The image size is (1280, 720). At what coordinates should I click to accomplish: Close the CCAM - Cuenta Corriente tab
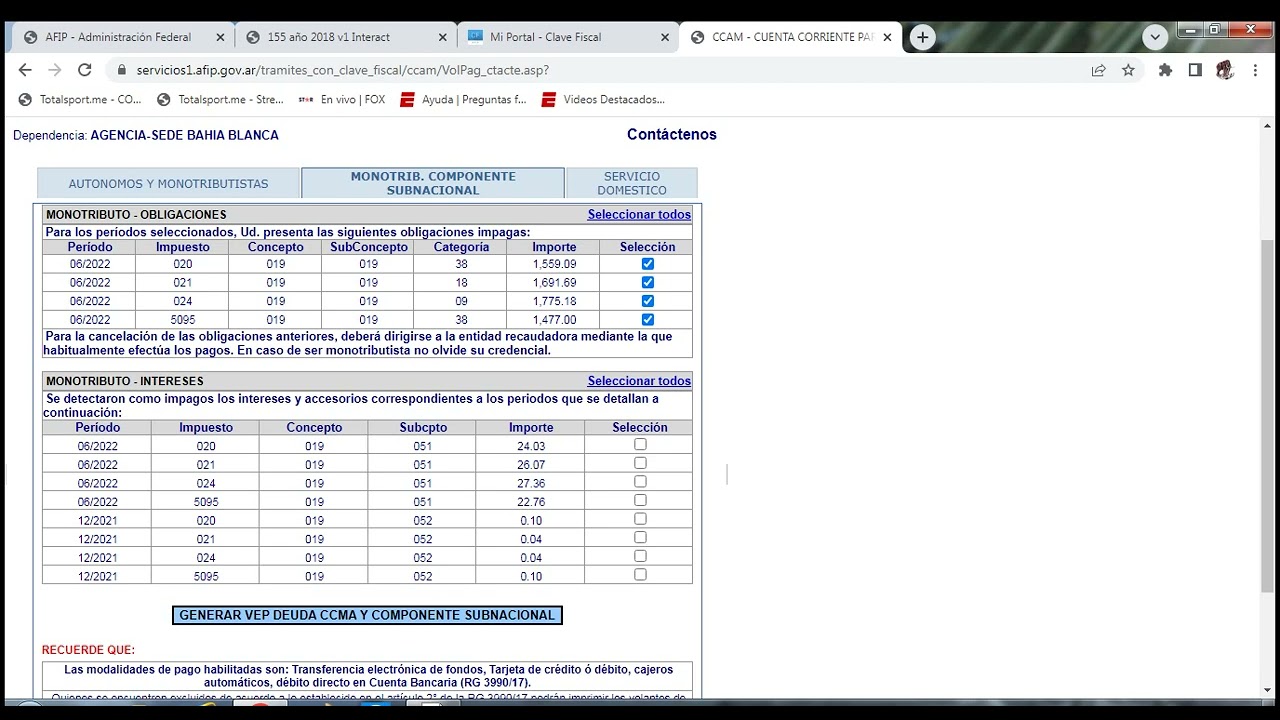[887, 37]
